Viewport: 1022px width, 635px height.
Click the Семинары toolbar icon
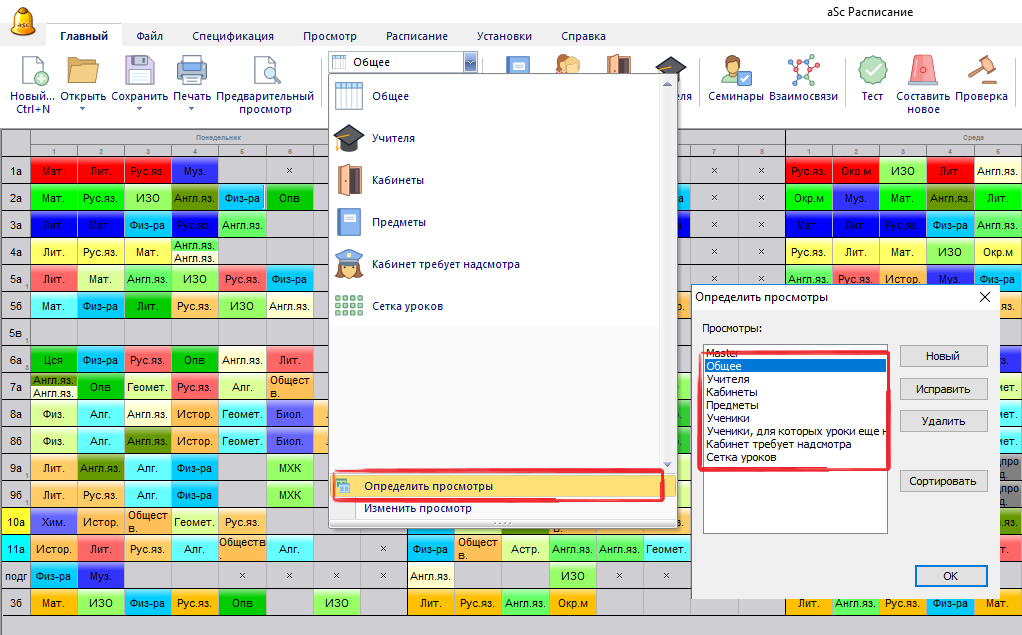tap(735, 71)
